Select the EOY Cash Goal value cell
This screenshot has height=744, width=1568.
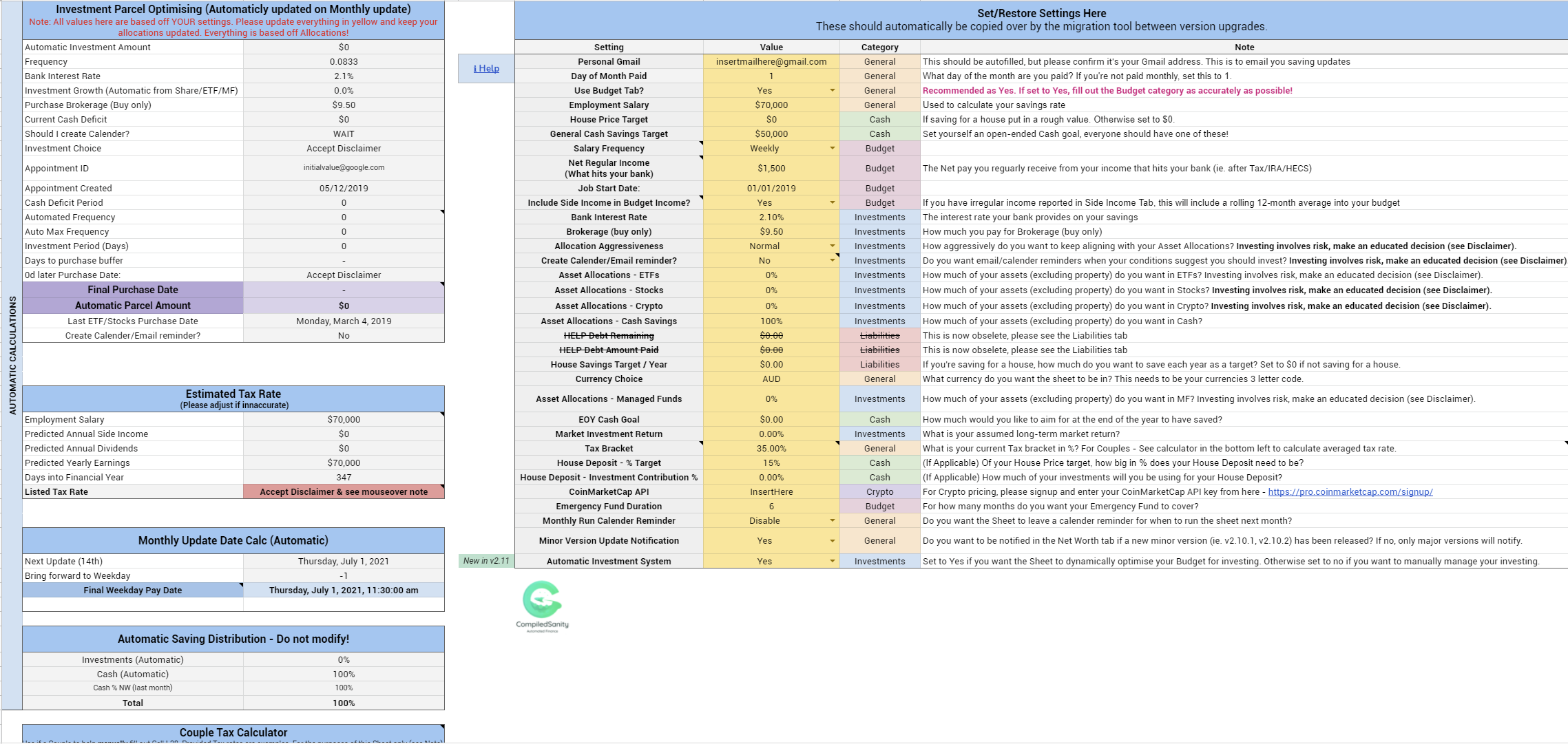click(x=771, y=419)
